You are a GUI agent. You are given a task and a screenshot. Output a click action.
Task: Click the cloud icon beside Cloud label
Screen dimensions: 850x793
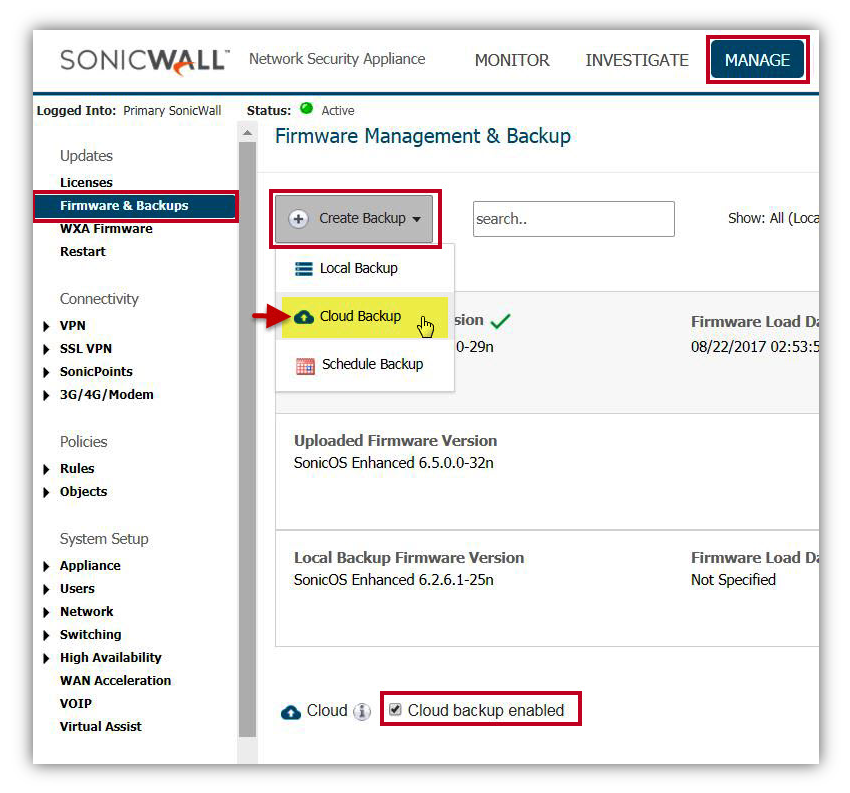[291, 712]
